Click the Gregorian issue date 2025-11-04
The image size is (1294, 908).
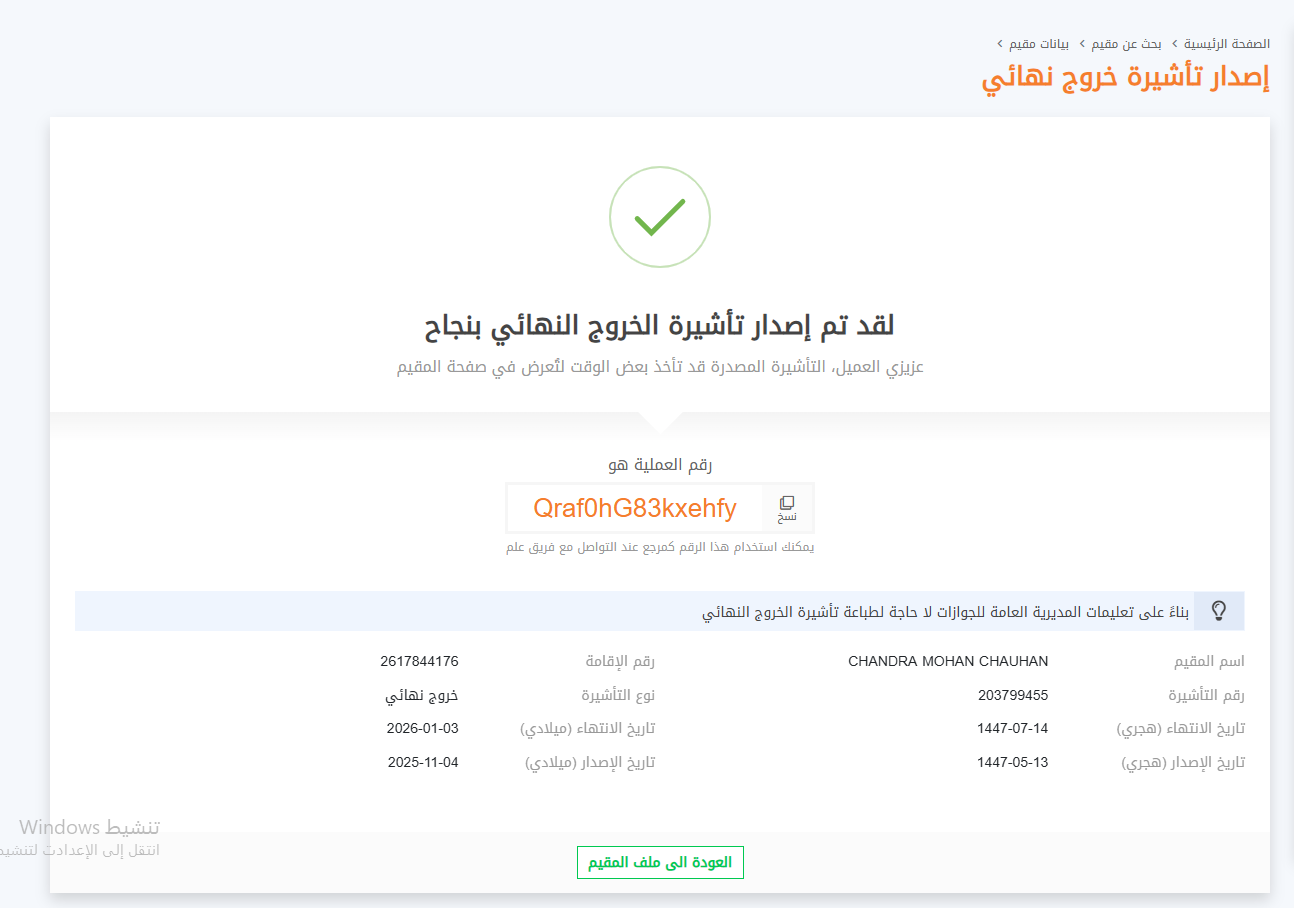click(x=422, y=762)
